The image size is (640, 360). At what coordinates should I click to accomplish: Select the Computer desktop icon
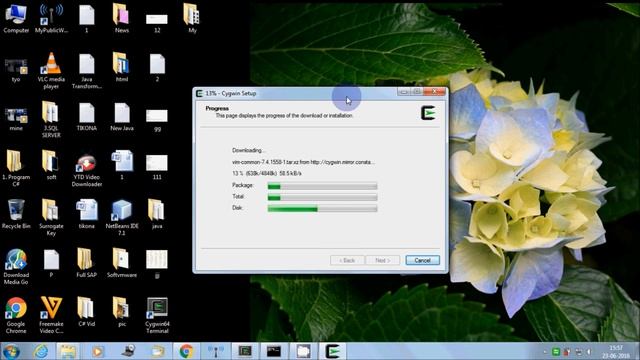point(16,19)
